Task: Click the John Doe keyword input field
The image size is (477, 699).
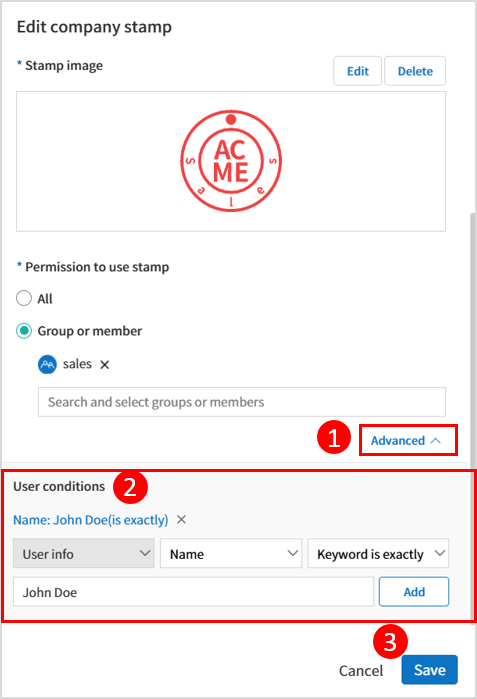Action: point(193,592)
